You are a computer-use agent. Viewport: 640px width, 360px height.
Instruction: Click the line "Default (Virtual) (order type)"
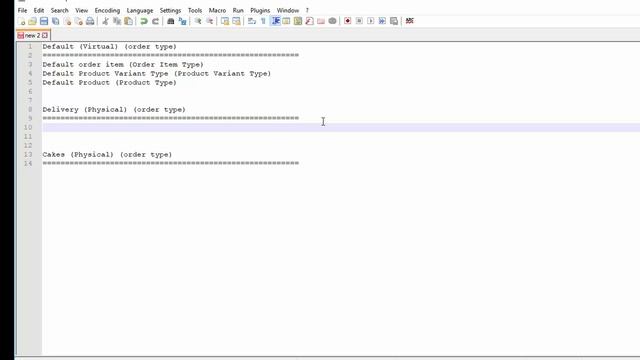109,47
